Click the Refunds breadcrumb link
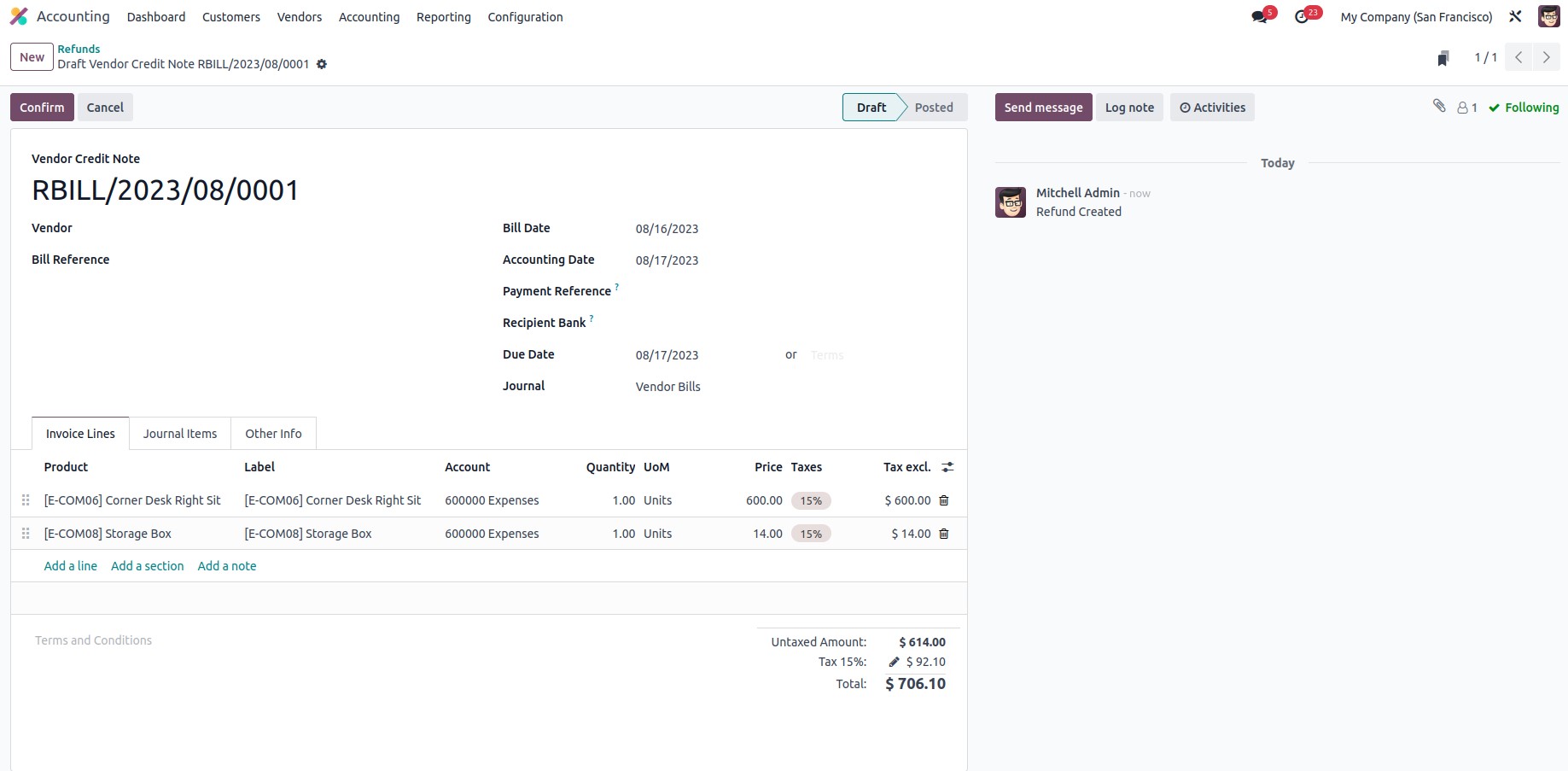The height and width of the screenshot is (771, 1568). (x=79, y=49)
